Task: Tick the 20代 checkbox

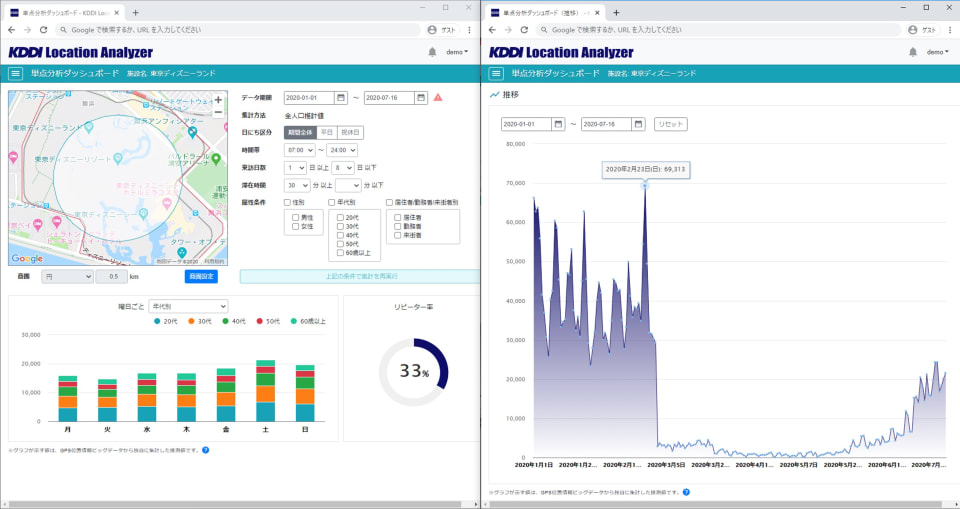Action: (340, 217)
